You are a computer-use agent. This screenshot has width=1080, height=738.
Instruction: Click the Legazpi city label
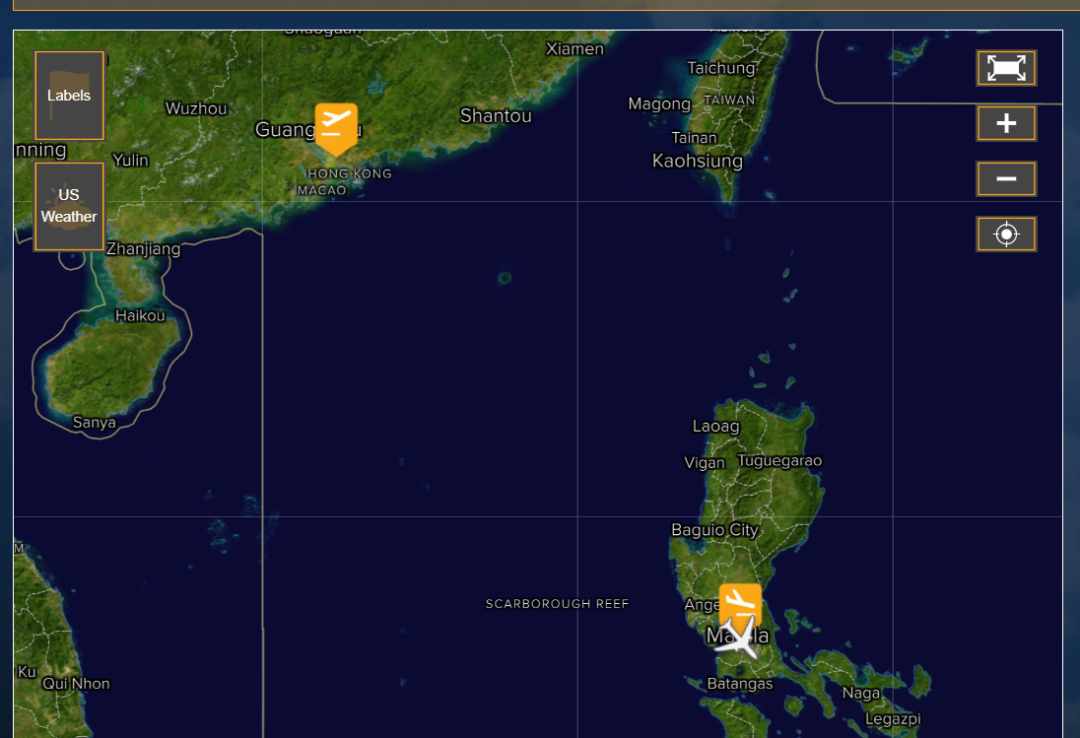pyautogui.click(x=893, y=719)
